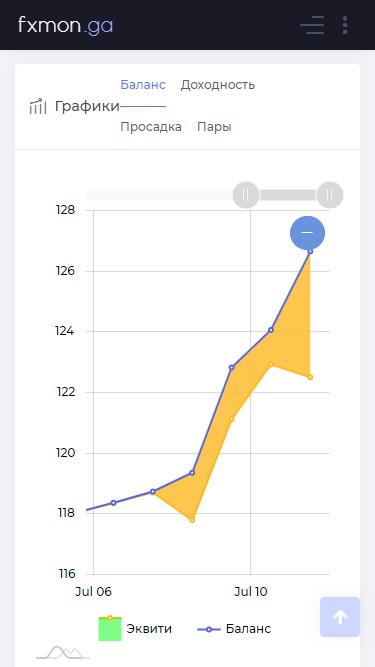Click the blue zoom-out minus circle

[x=307, y=233]
